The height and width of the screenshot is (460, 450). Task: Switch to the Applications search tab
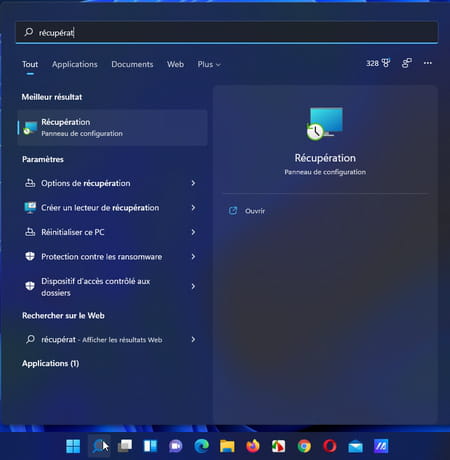[x=75, y=64]
